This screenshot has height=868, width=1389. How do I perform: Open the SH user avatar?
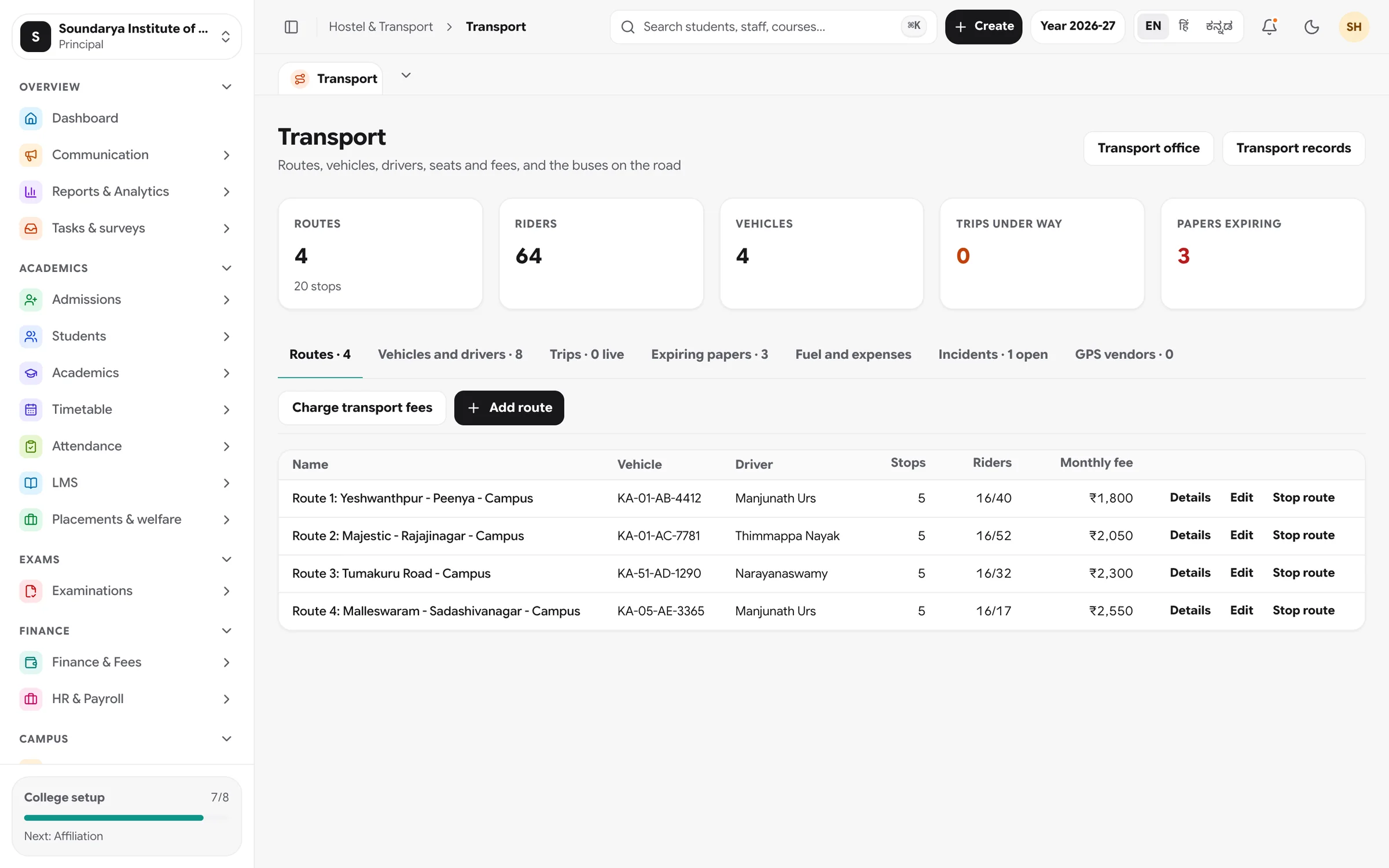[1354, 27]
